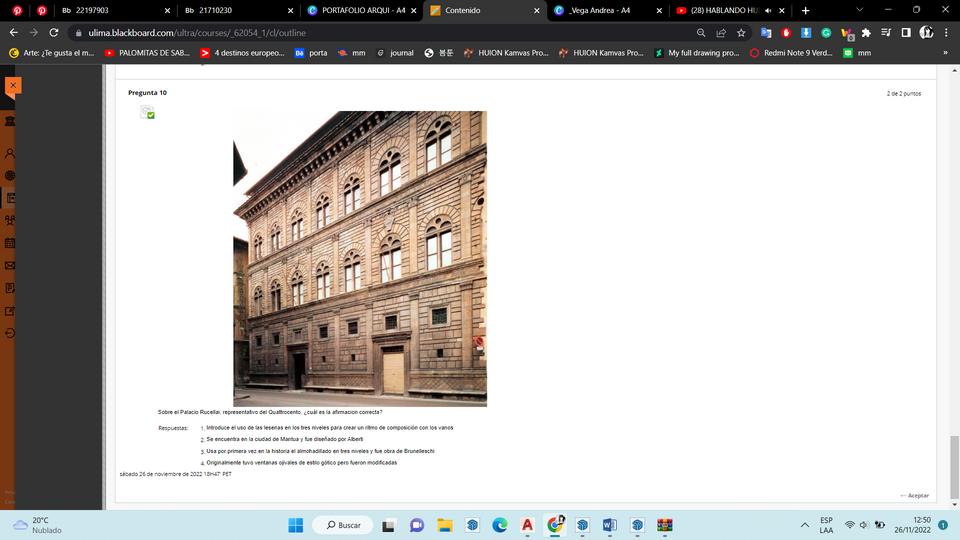This screenshot has width=960, height=540.
Task: Bookmark this page with the star icon
Action: tap(741, 32)
